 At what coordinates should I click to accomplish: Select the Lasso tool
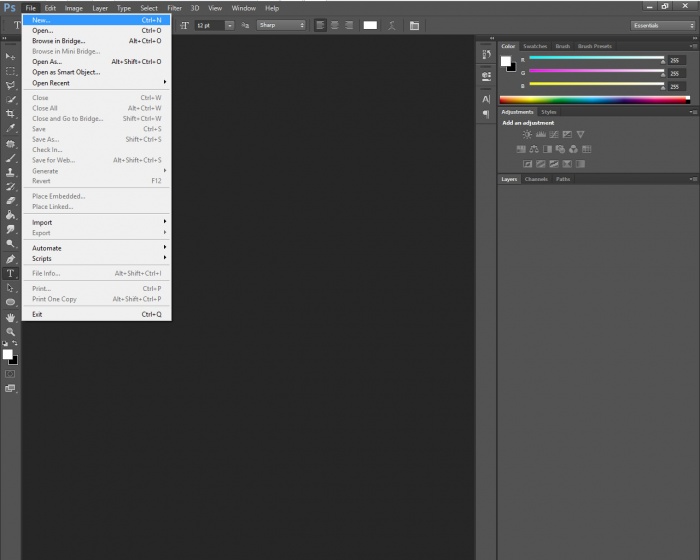pyautogui.click(x=11, y=85)
